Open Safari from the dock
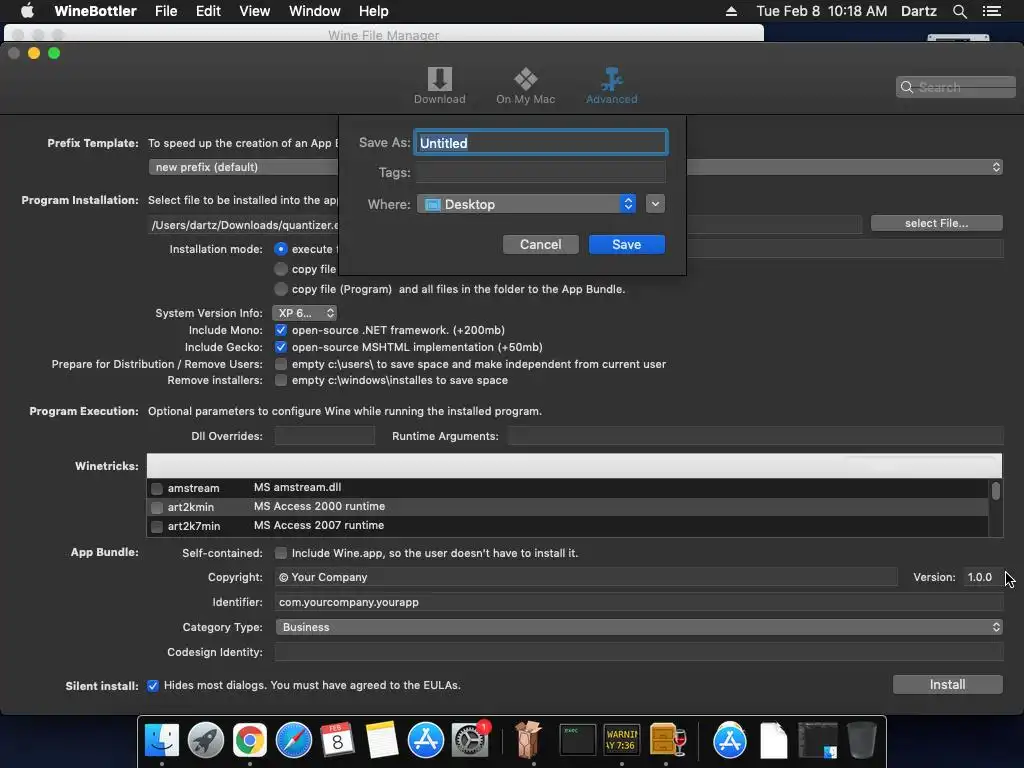1024x768 pixels. click(x=294, y=740)
